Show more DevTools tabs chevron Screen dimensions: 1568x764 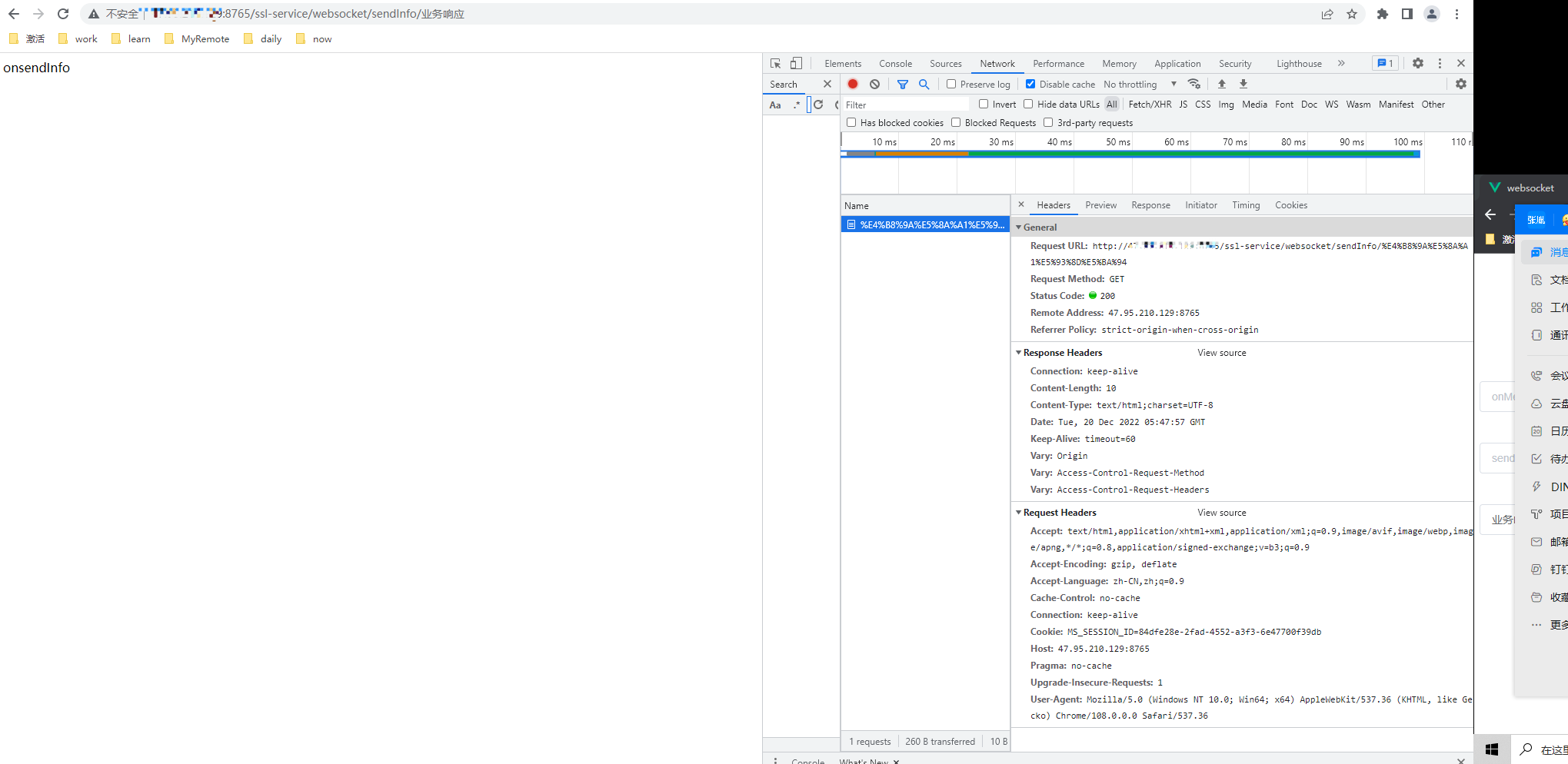click(x=1341, y=63)
